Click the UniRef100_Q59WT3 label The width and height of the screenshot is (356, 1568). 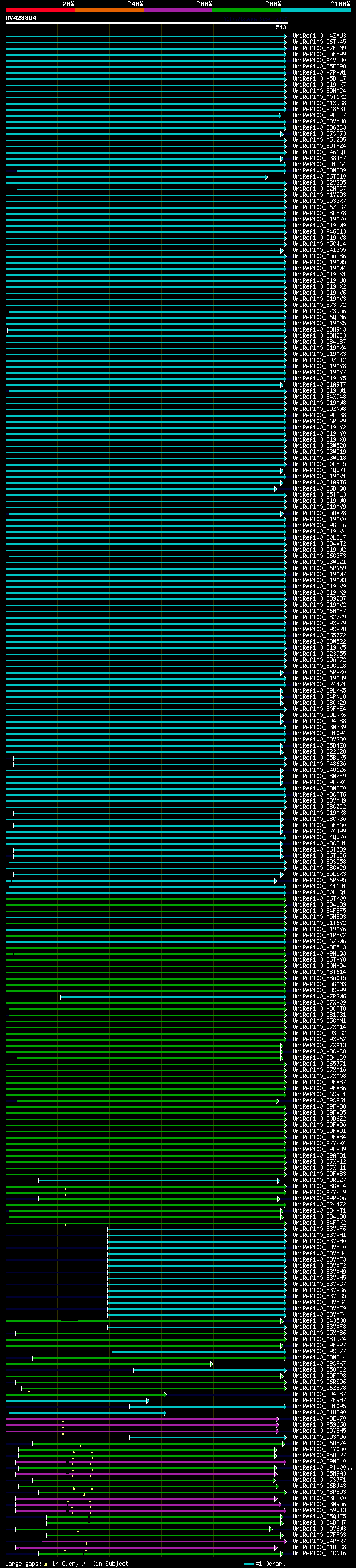click(319, 1510)
